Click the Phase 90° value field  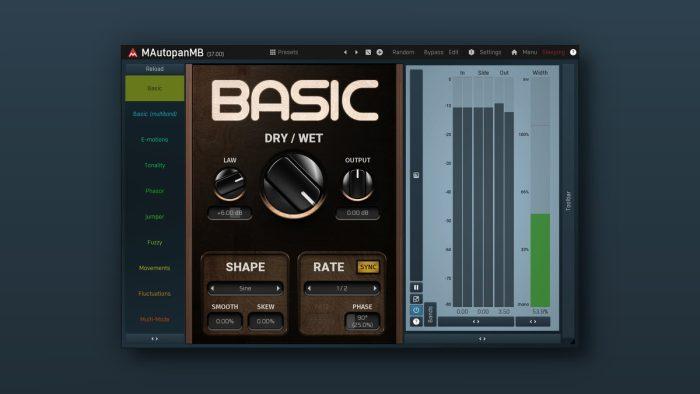tap(362, 321)
